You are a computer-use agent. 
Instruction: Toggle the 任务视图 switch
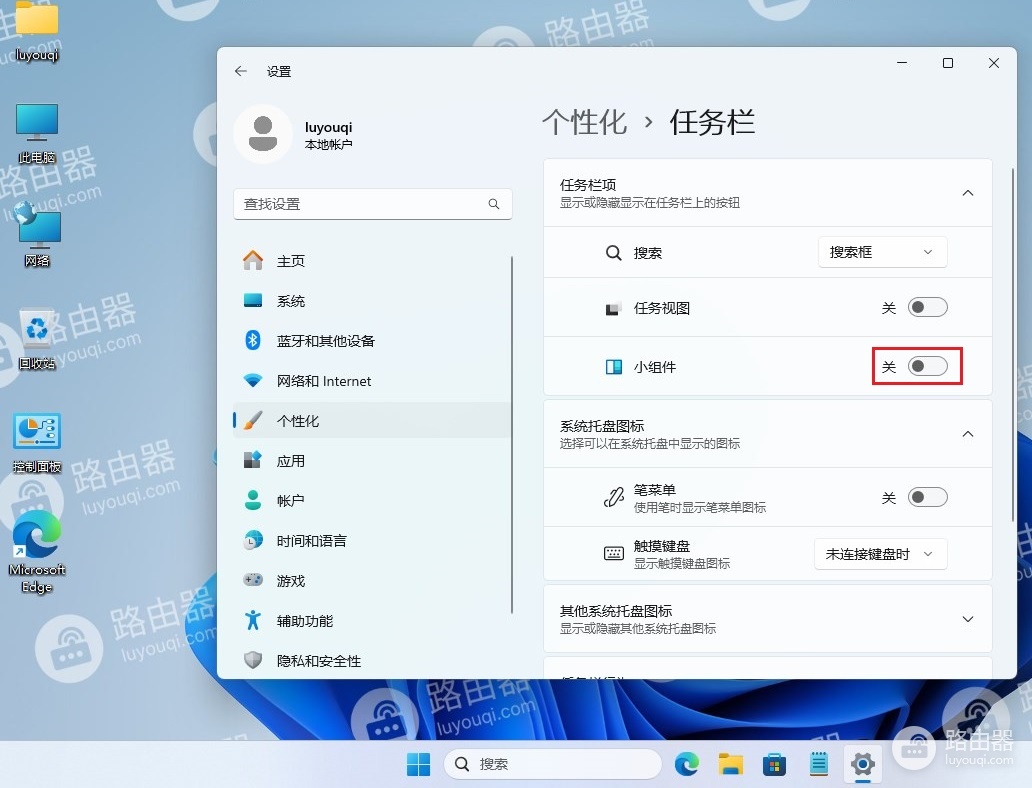coord(927,307)
